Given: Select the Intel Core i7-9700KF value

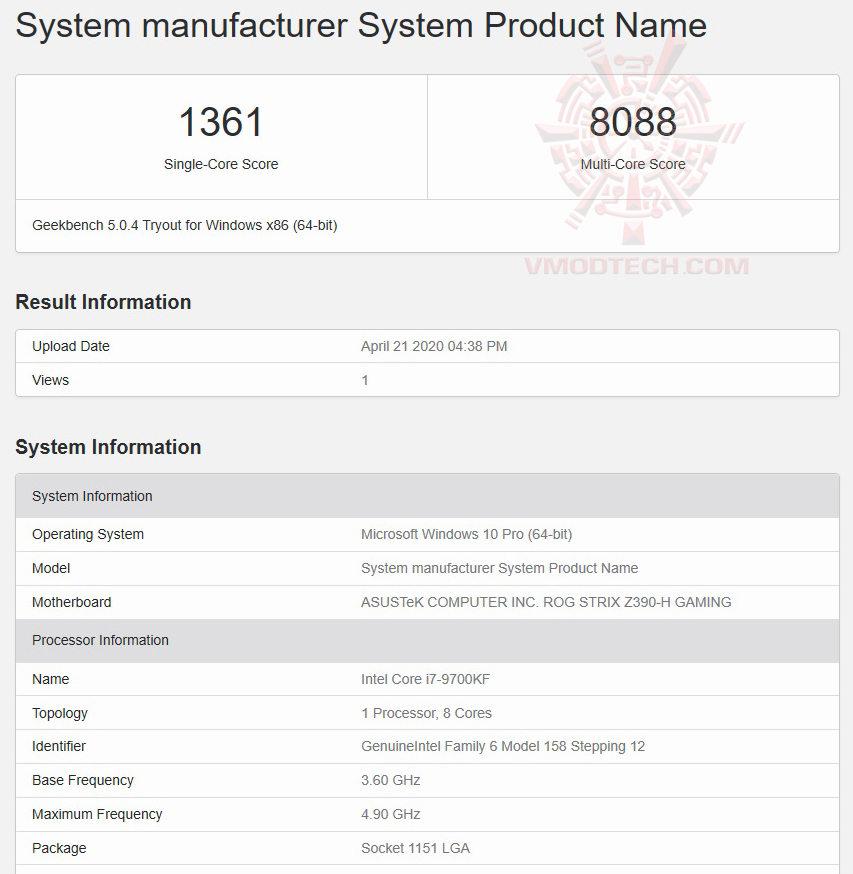Looking at the screenshot, I should 425,679.
